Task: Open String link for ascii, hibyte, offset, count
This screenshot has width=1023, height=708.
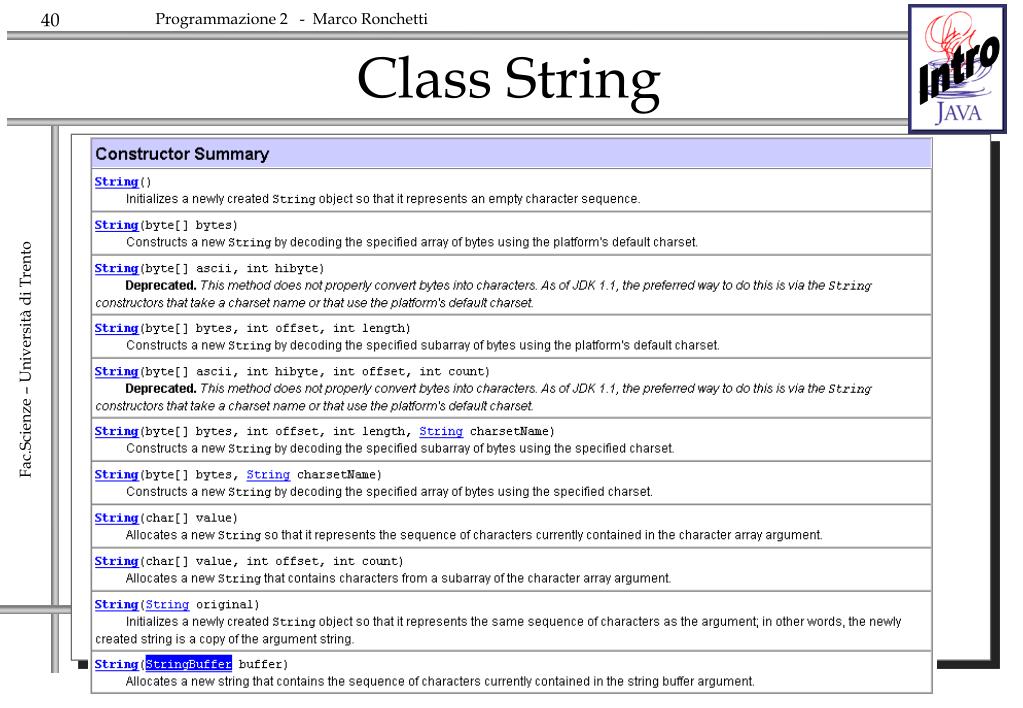Action: [x=116, y=371]
